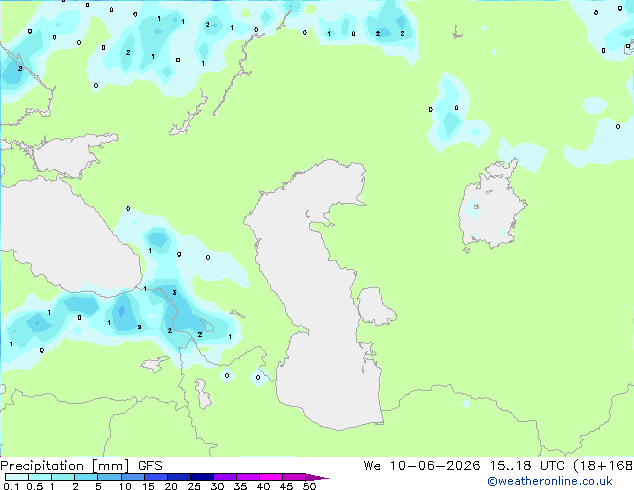Click the 15–20 mm legend swatch
Viewport: 634px width, 490px height.
155,477
